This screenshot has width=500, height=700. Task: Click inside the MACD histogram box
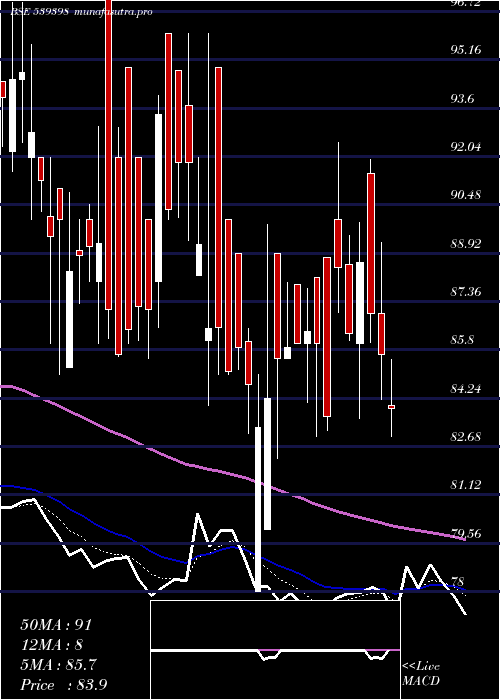(x=275, y=650)
